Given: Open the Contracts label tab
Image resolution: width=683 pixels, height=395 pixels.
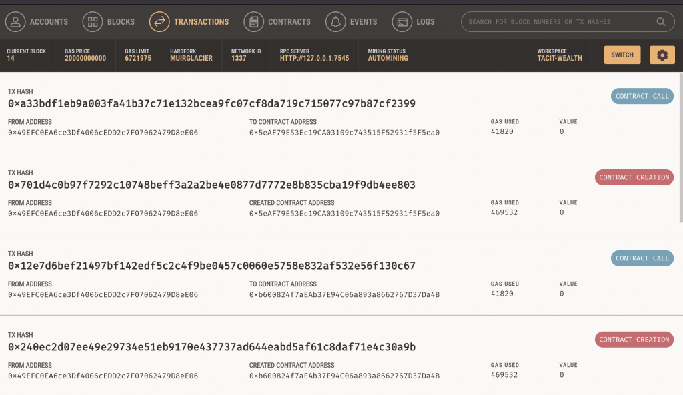Looking at the screenshot, I should pyautogui.click(x=289, y=22).
